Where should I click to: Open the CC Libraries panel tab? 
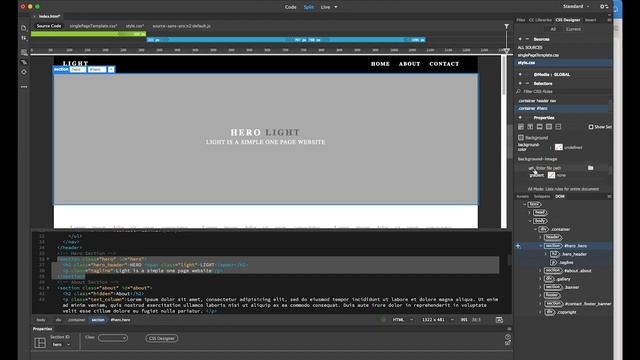540,20
